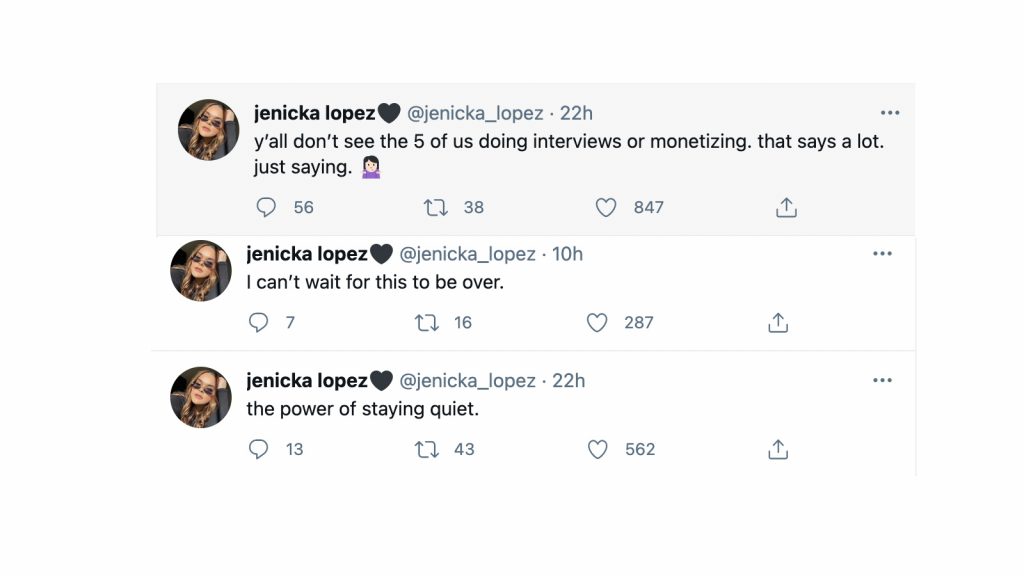Screen dimensions: 1024x576
Task: Share the "just saying" tweet
Action: tap(786, 207)
